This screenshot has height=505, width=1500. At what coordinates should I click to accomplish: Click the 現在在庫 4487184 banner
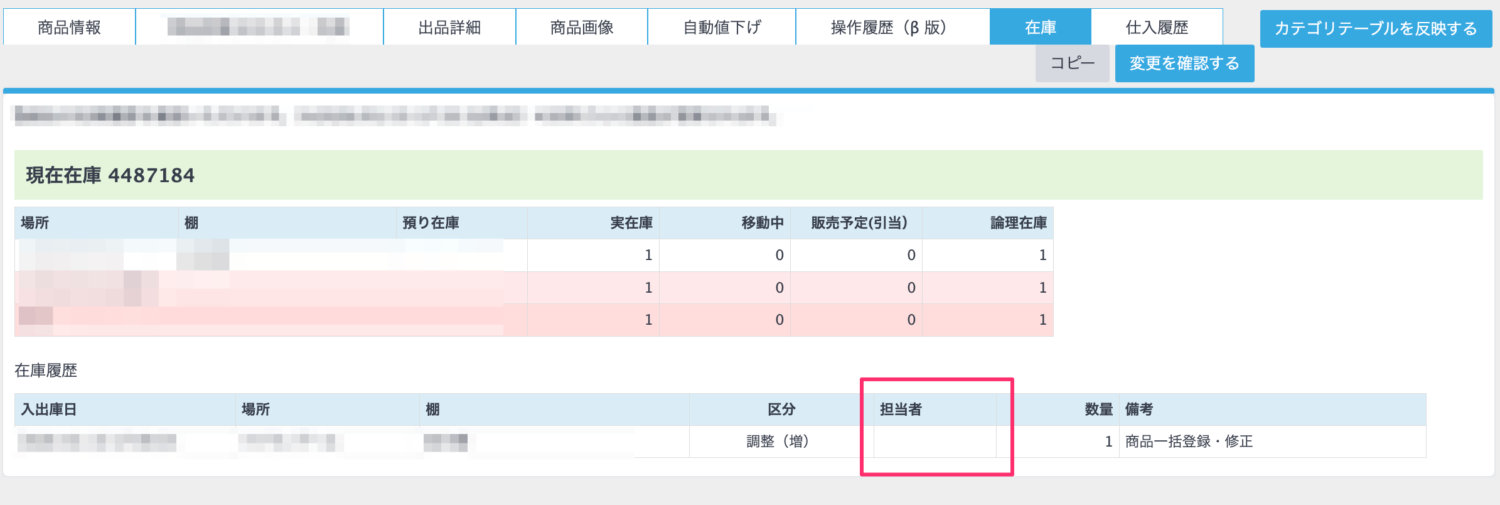click(x=110, y=176)
